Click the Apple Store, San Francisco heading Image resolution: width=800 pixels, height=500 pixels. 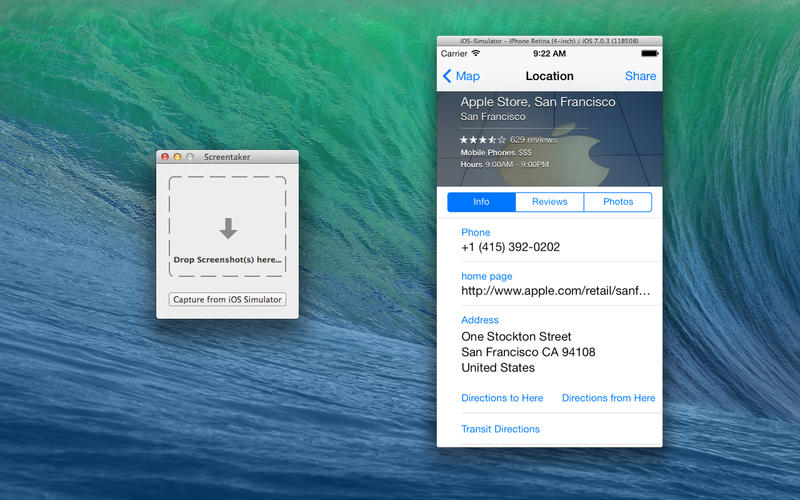538,102
